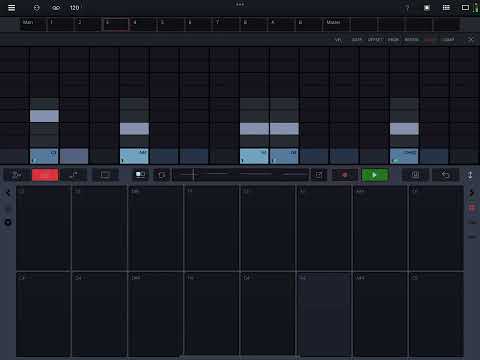480x360 pixels.
Task: Start playback with the green play button
Action: (x=375, y=175)
